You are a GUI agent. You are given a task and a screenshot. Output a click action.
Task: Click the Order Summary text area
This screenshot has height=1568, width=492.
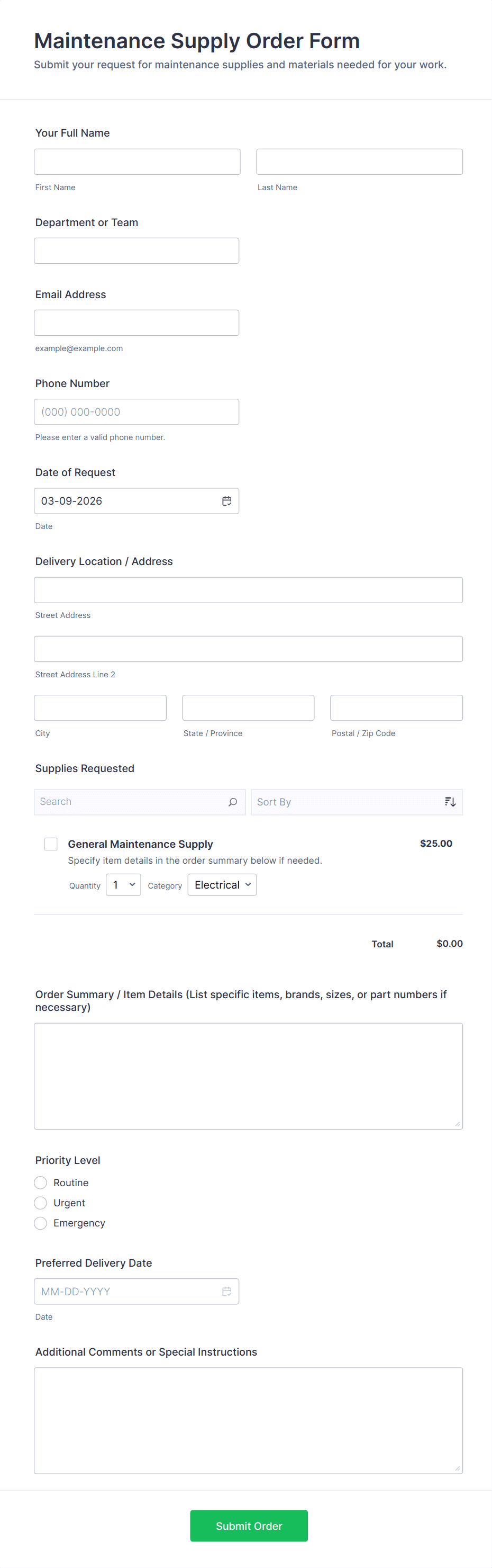pyautogui.click(x=248, y=1076)
